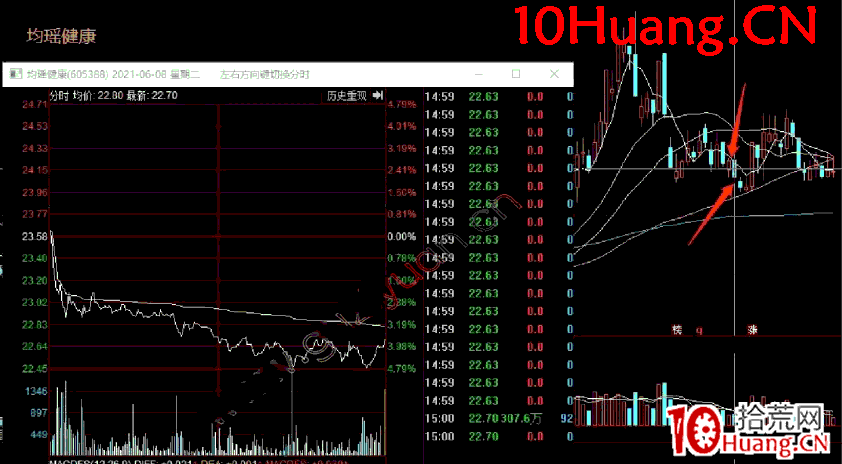Click the 23.40 price axis label
842x464 pixels.
tap(34, 258)
